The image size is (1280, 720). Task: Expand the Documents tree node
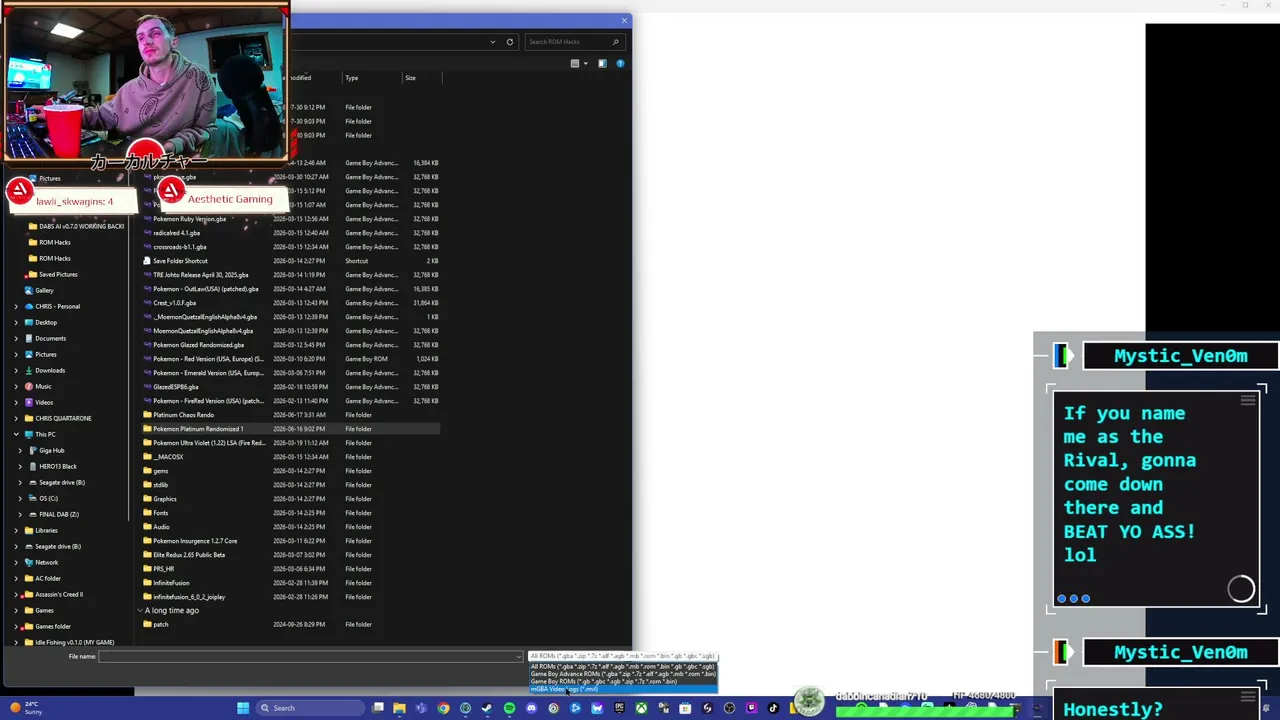click(16, 338)
